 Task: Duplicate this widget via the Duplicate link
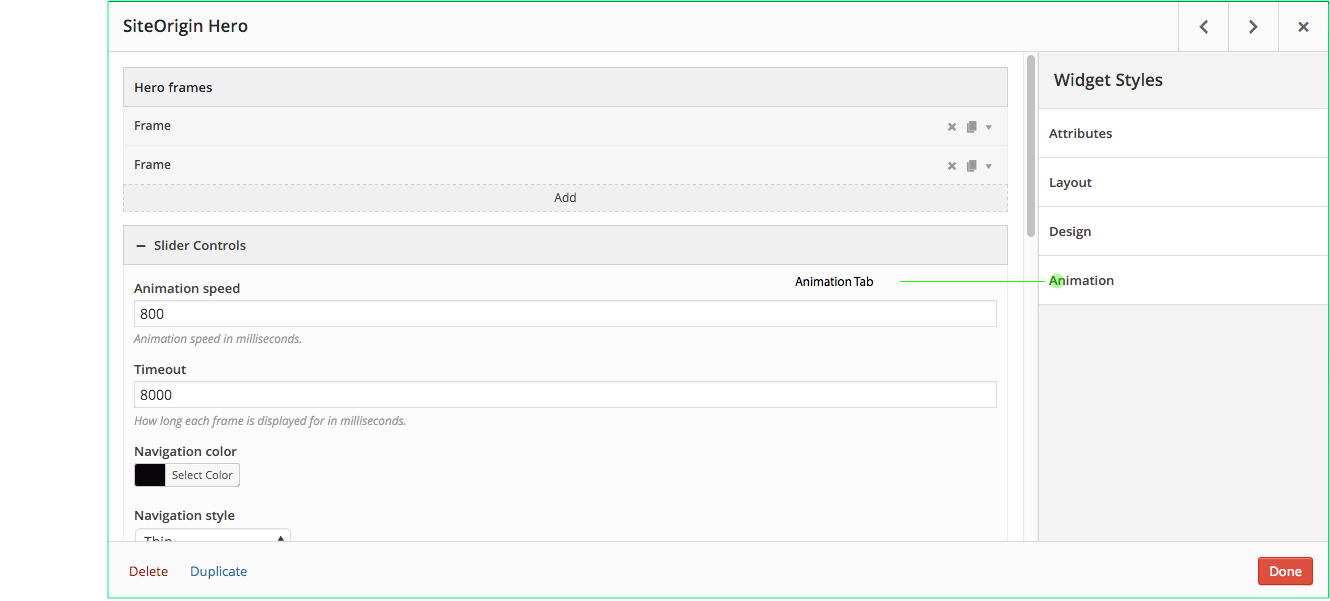[x=218, y=572]
